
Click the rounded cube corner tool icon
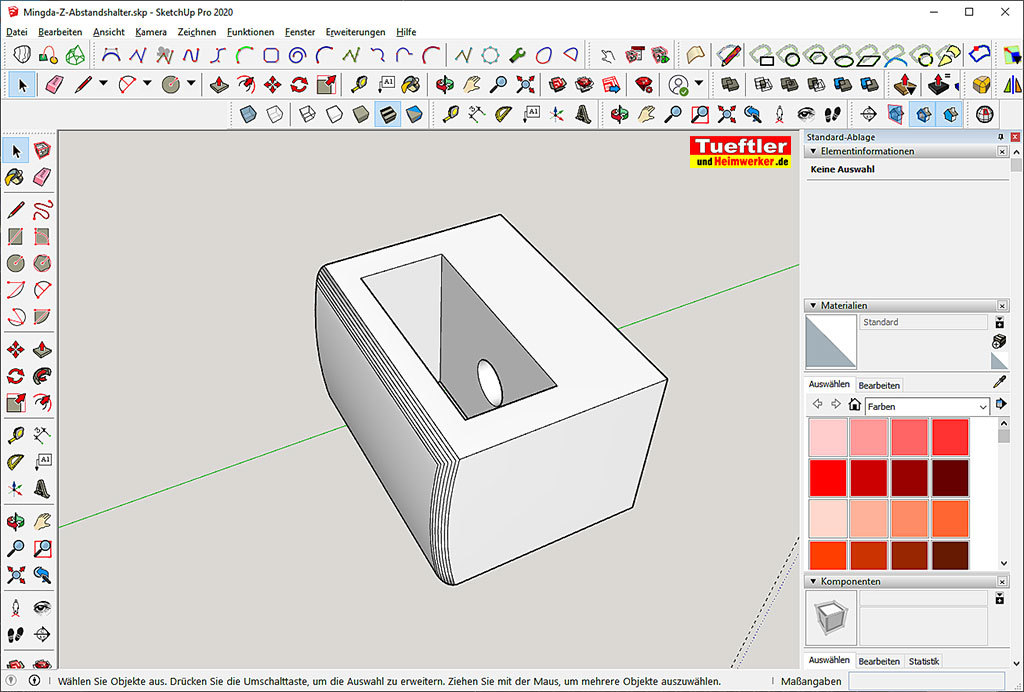point(981,84)
